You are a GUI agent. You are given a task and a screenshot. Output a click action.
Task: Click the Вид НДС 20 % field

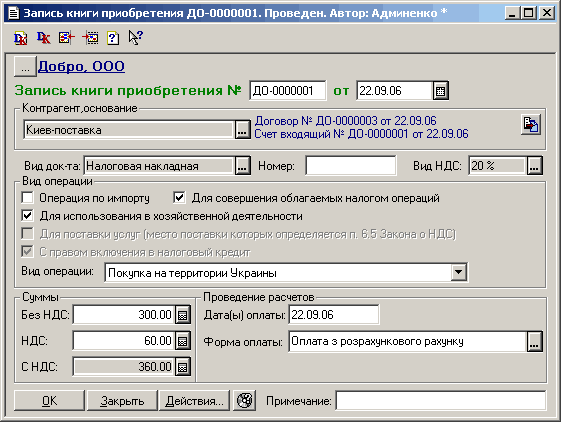pos(497,165)
